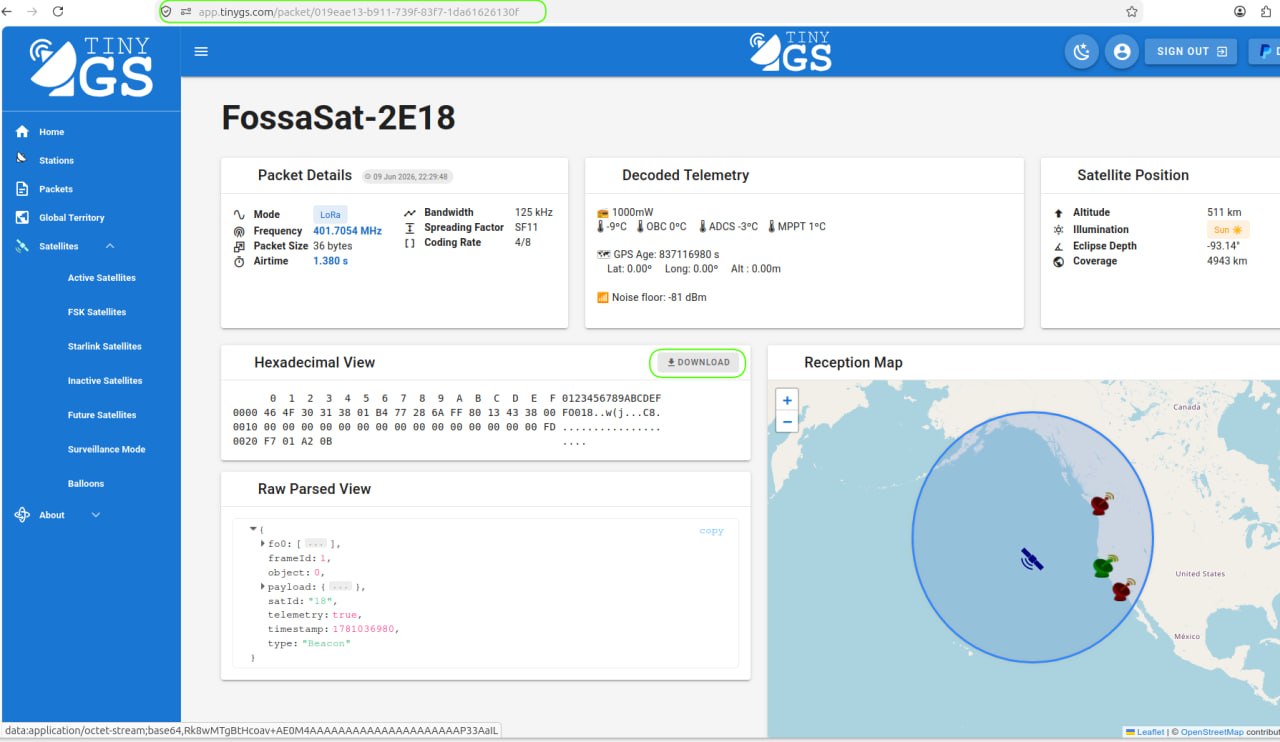Open the OpenStreetMap attribution link
Image resolution: width=1280 pixels, height=742 pixels.
(1212, 732)
